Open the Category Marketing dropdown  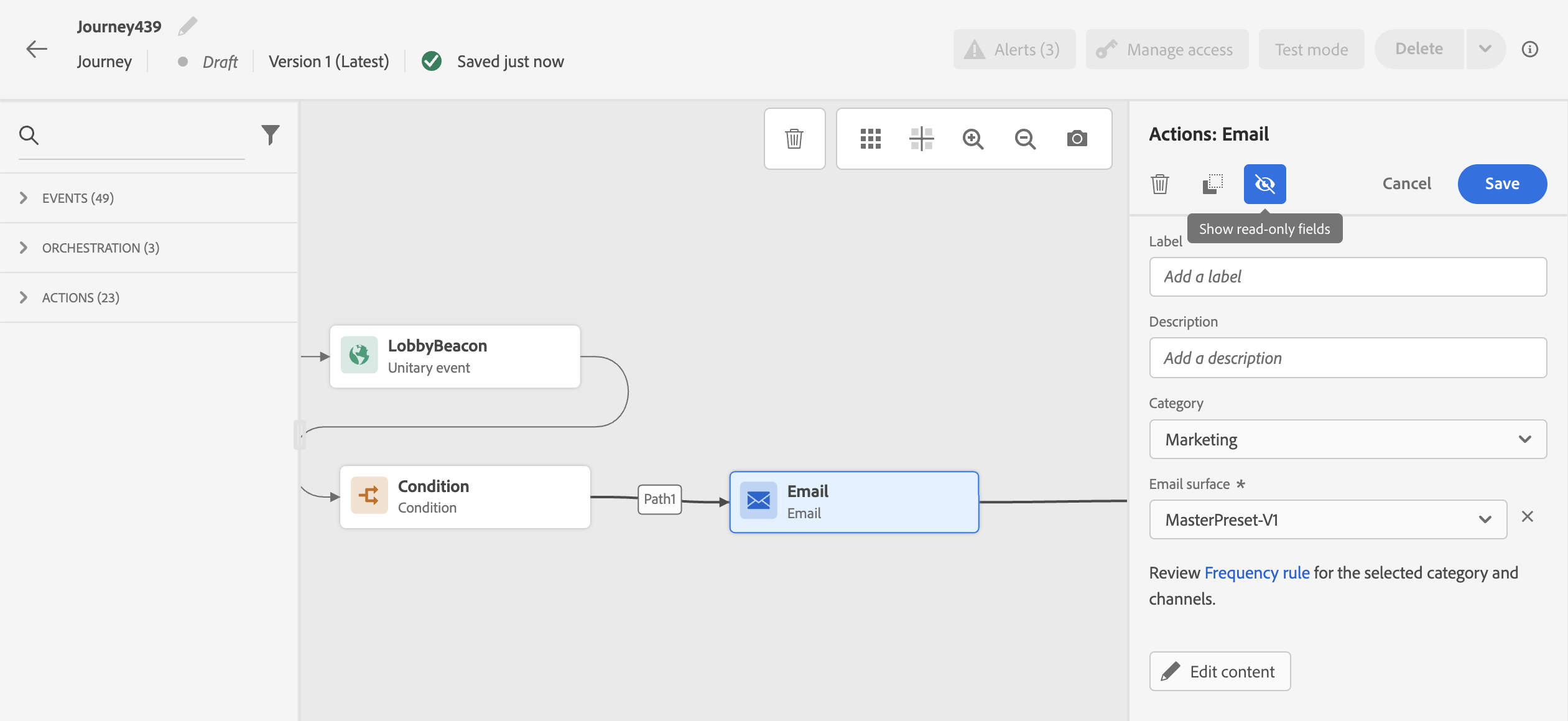coord(1347,439)
